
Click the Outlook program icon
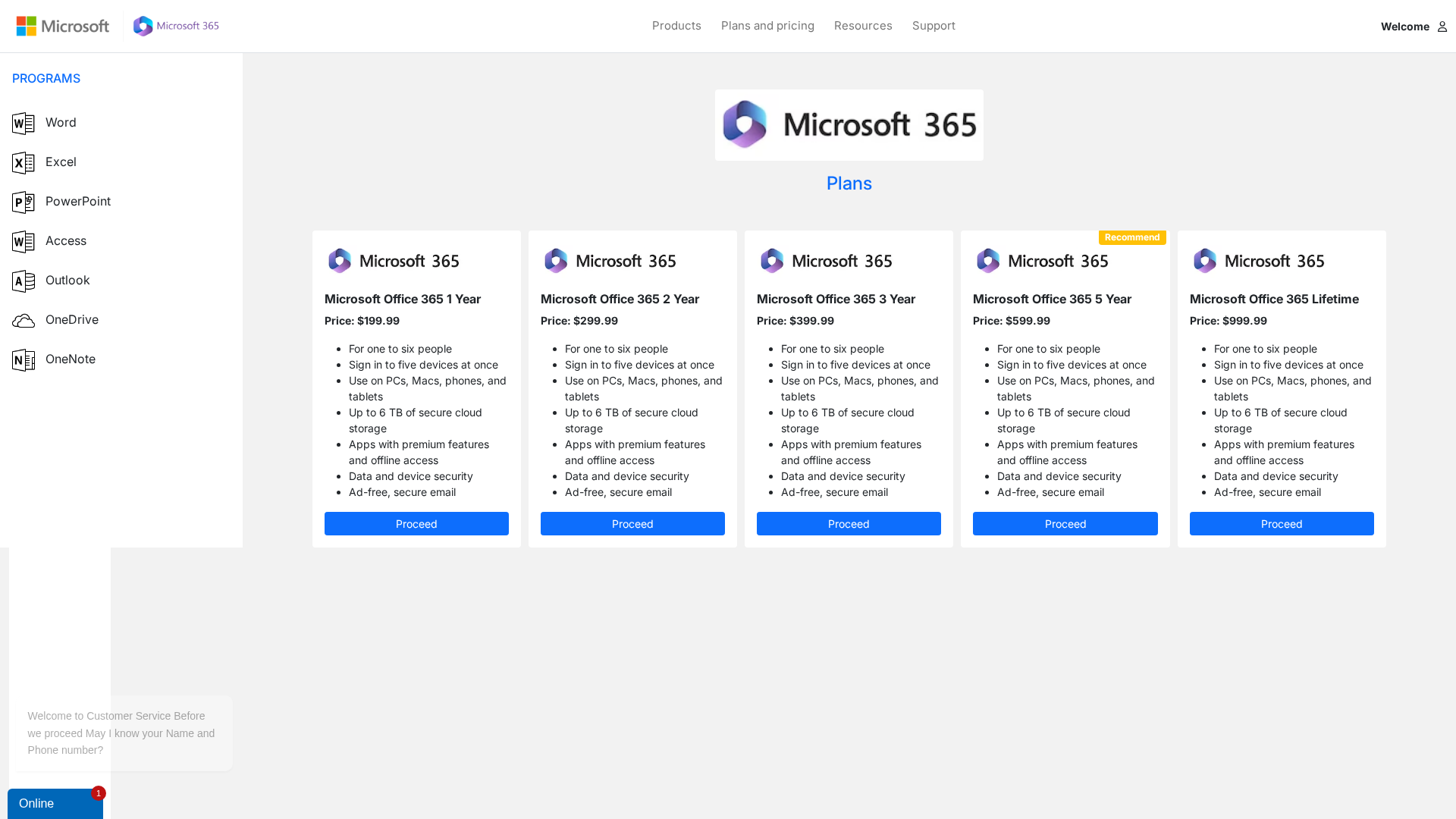point(24,281)
